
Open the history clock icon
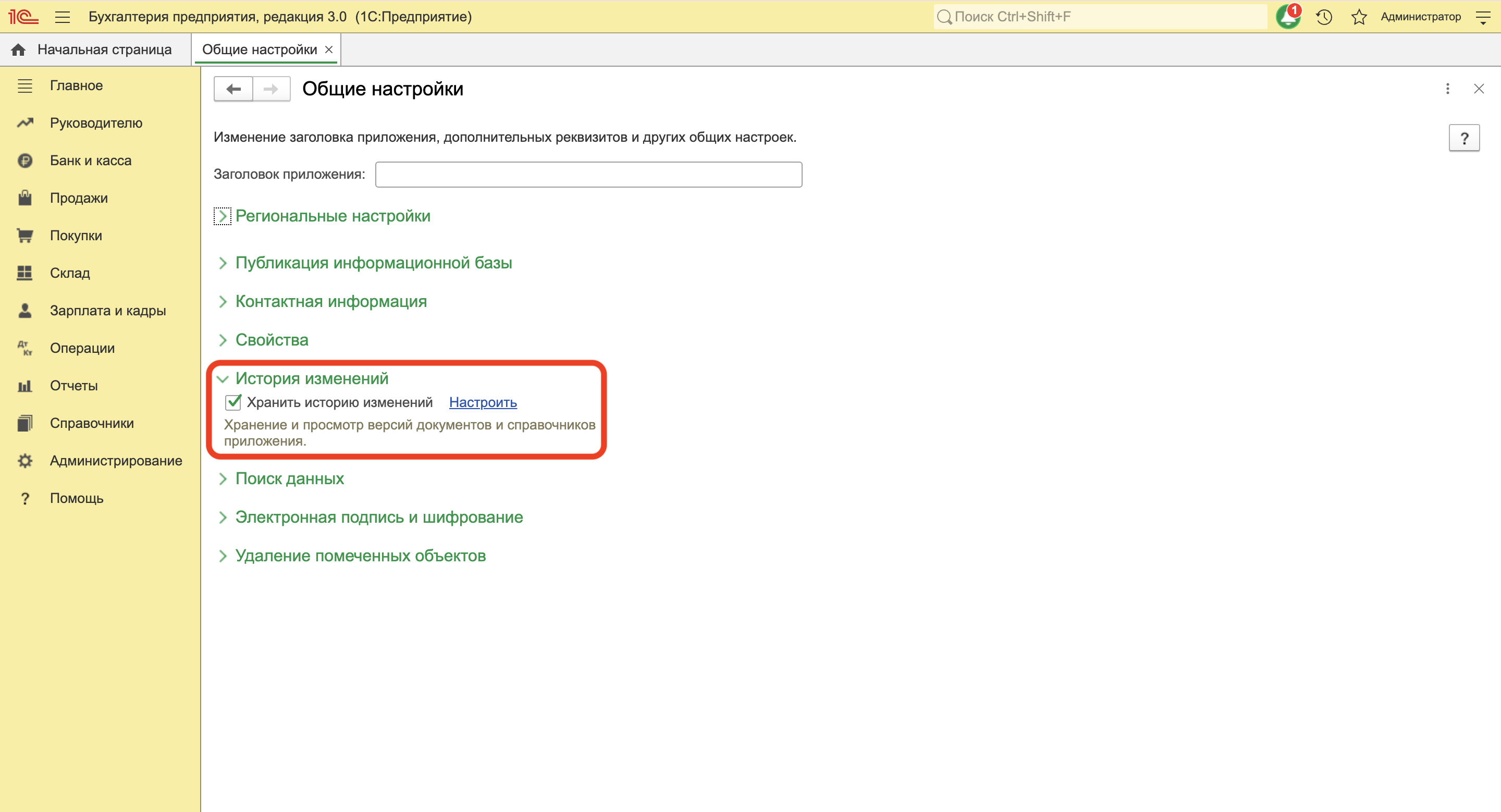(1324, 17)
